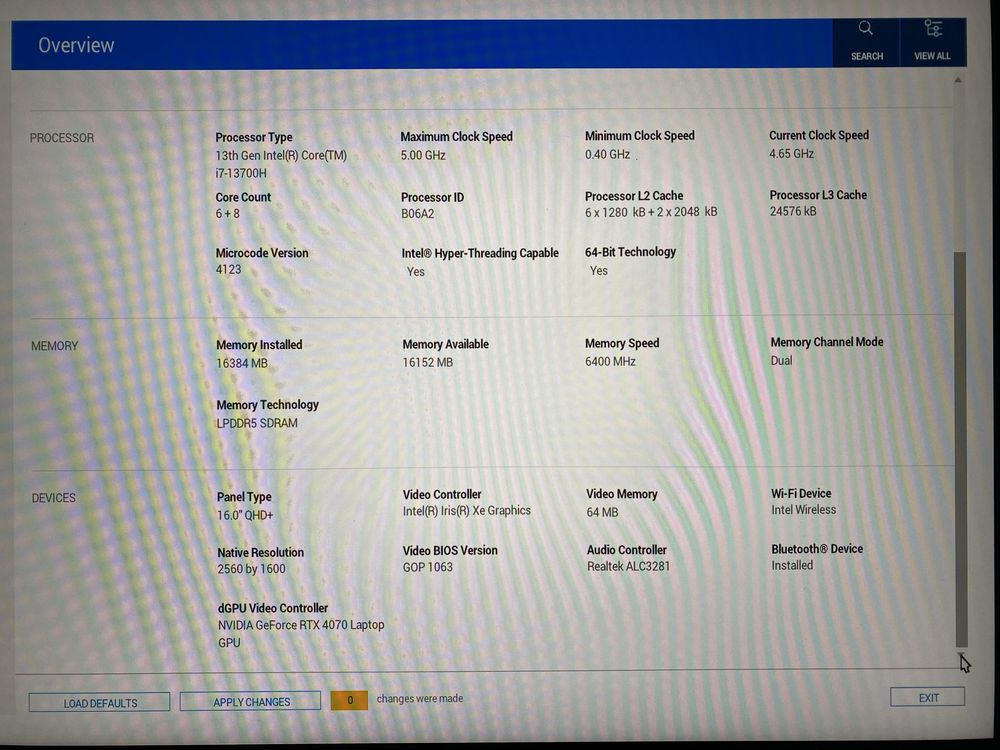Select the Overview page title

(x=76, y=45)
